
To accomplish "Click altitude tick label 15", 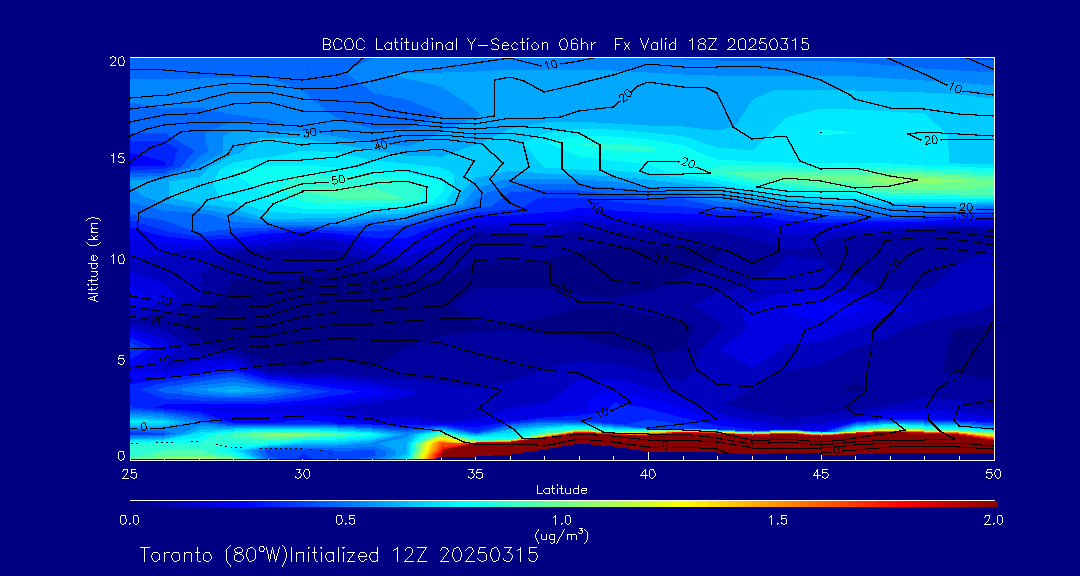I will pyautogui.click(x=117, y=158).
